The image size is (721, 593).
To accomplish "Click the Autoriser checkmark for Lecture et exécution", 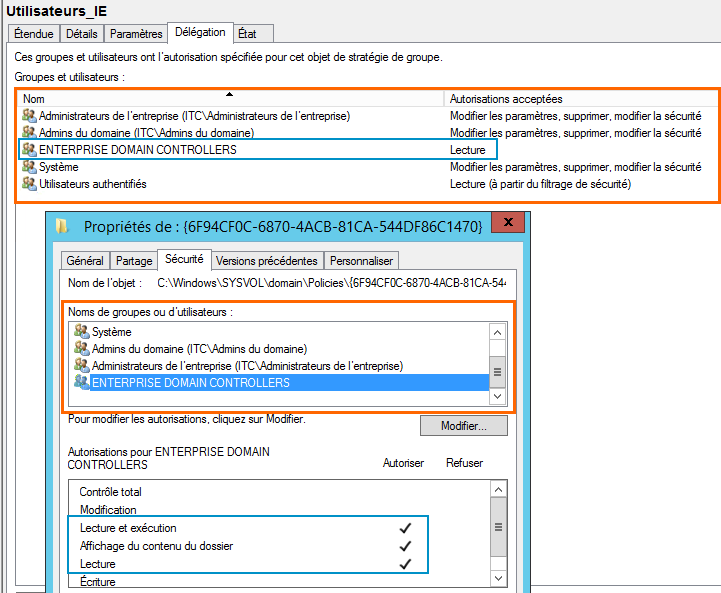I will click(x=405, y=528).
